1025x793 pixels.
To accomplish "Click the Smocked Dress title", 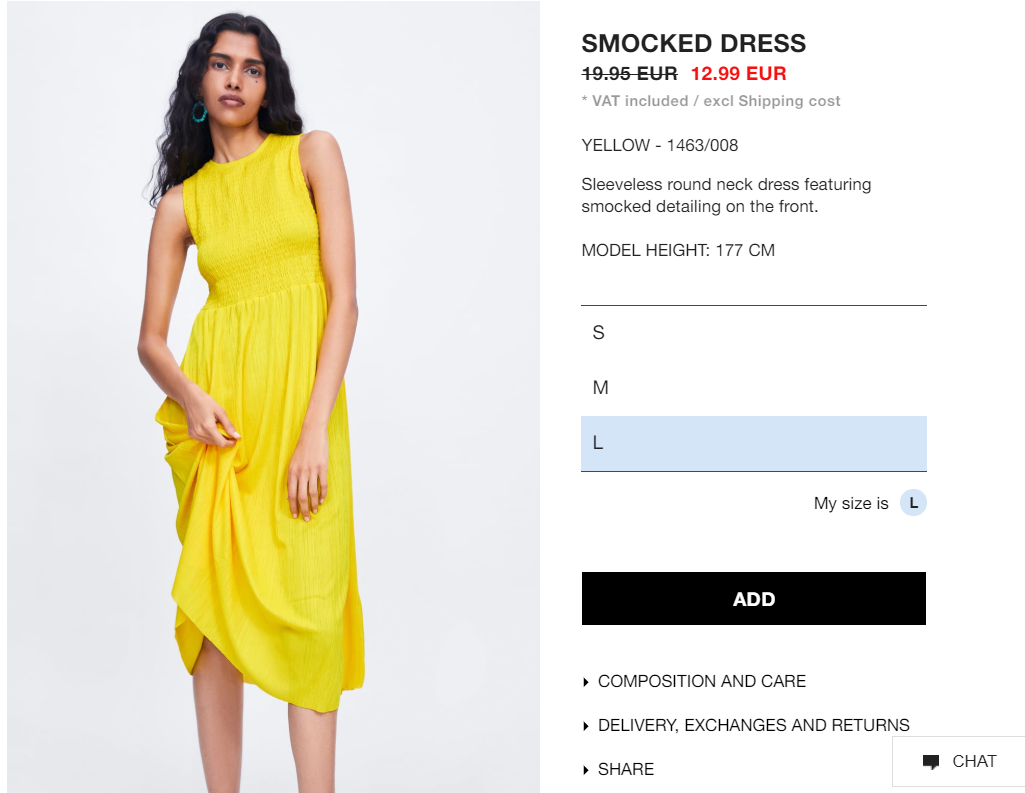I will [694, 43].
